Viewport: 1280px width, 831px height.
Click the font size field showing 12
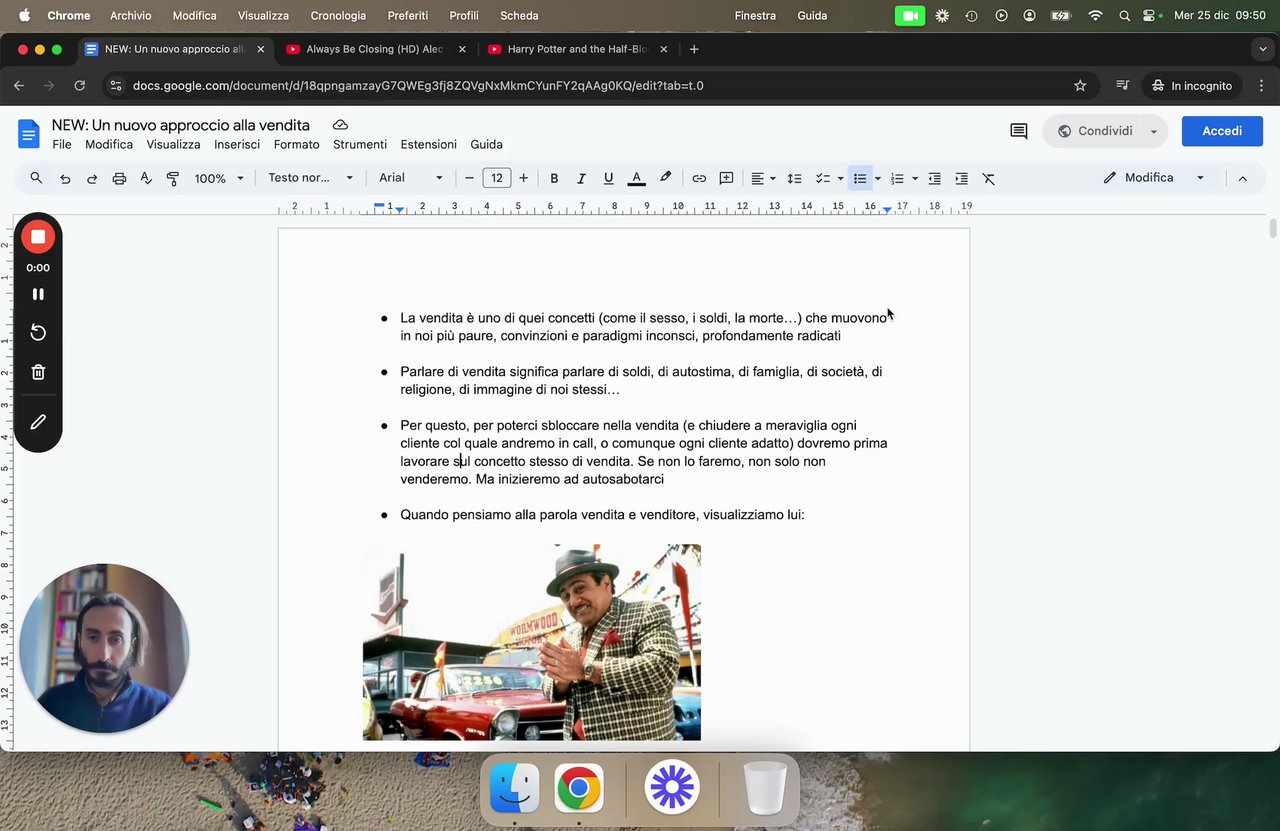click(x=496, y=178)
